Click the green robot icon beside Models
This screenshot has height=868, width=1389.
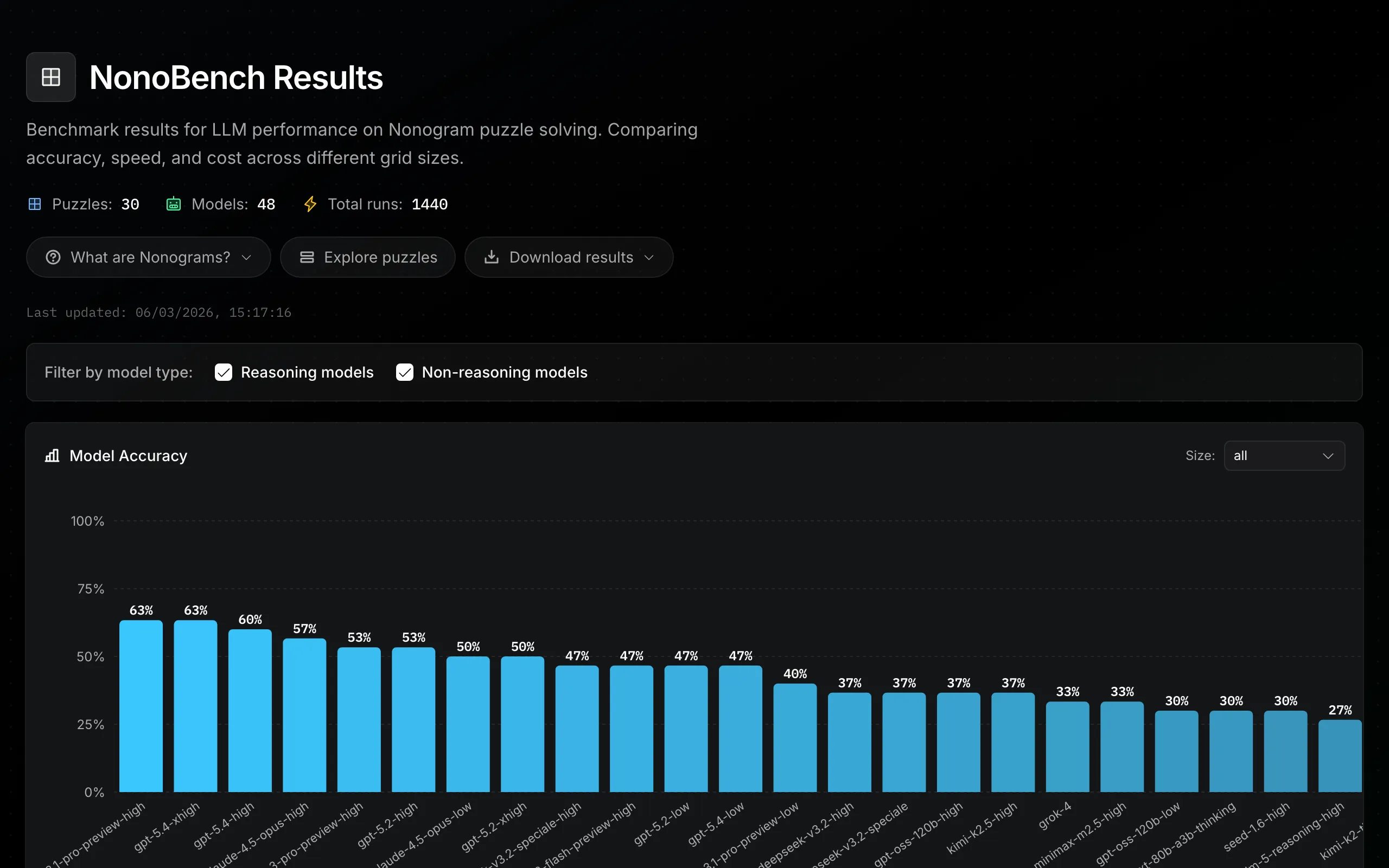[173, 204]
